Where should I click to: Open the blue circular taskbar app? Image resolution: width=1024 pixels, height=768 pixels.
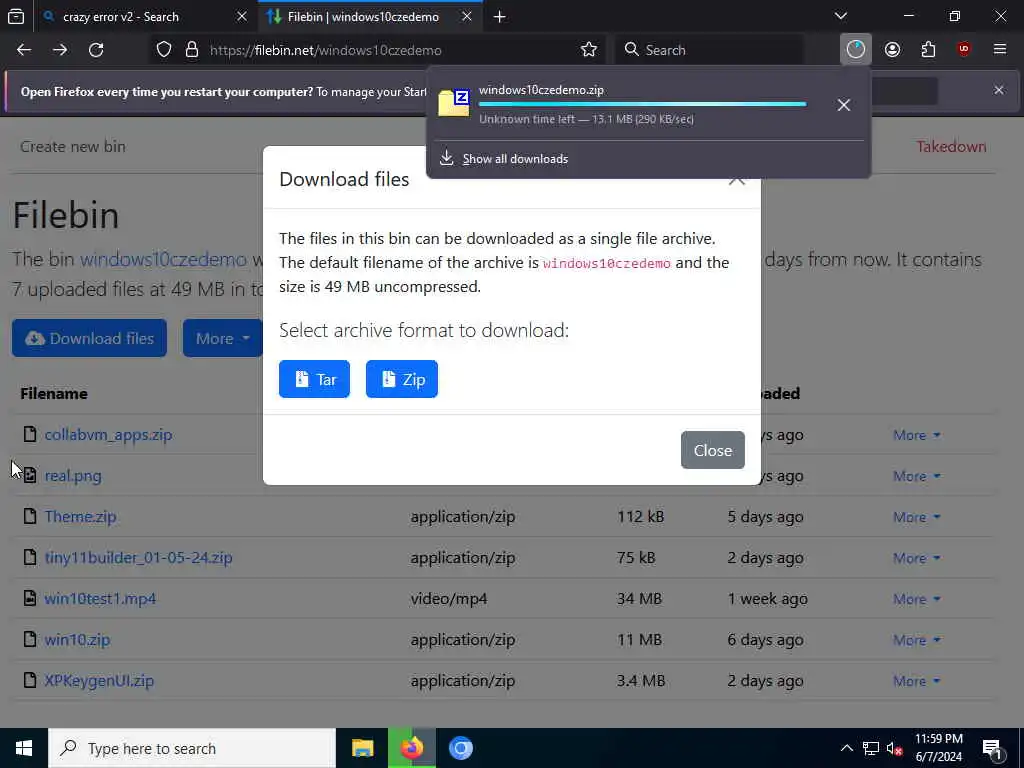461,748
